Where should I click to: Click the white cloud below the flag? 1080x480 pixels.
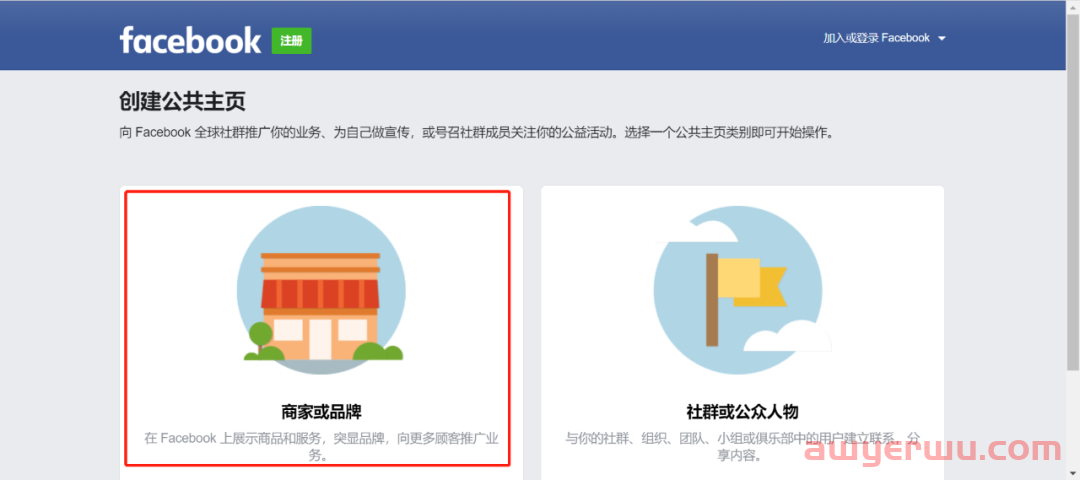click(x=788, y=338)
